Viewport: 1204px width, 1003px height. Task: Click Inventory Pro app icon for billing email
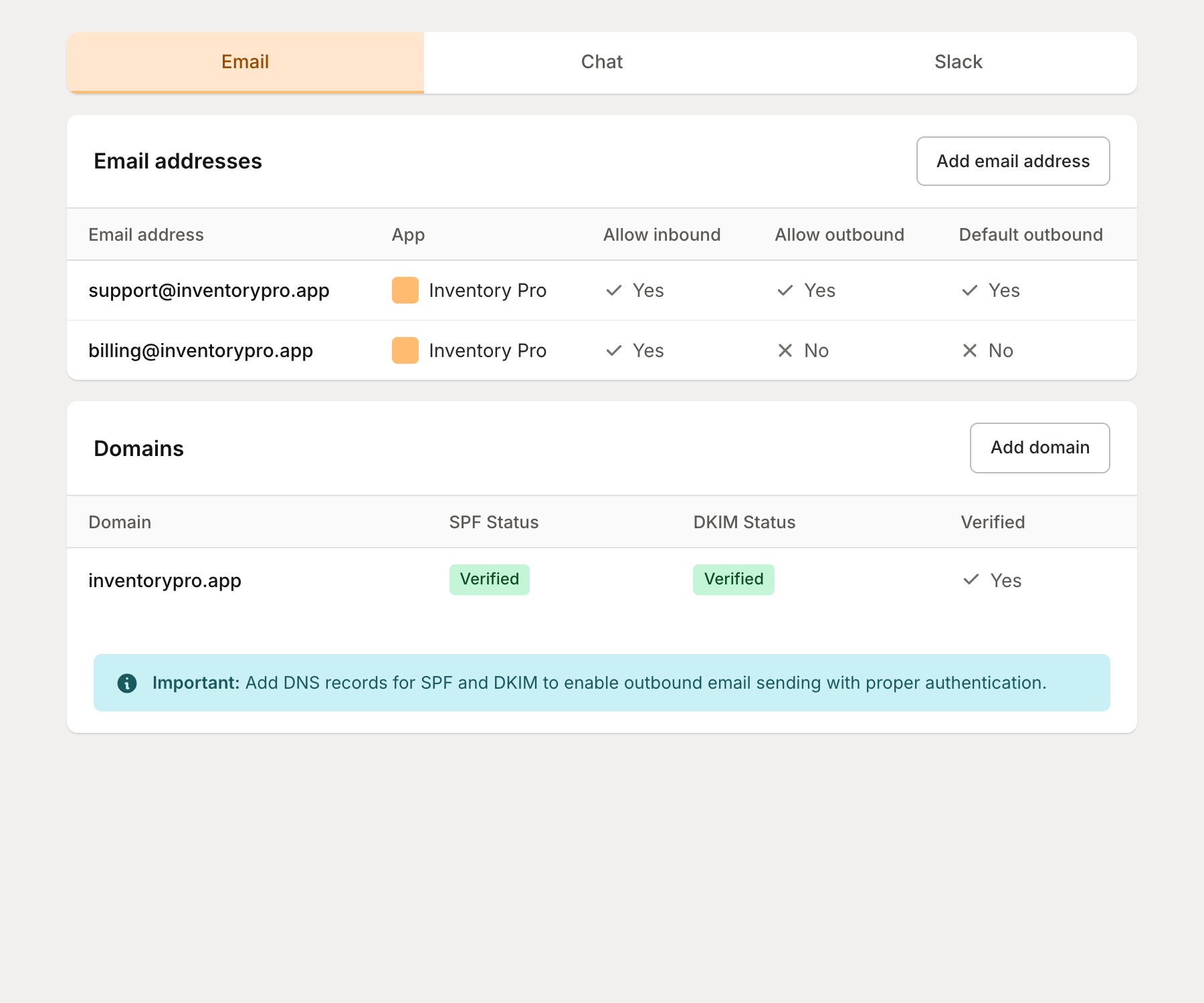[x=405, y=350]
